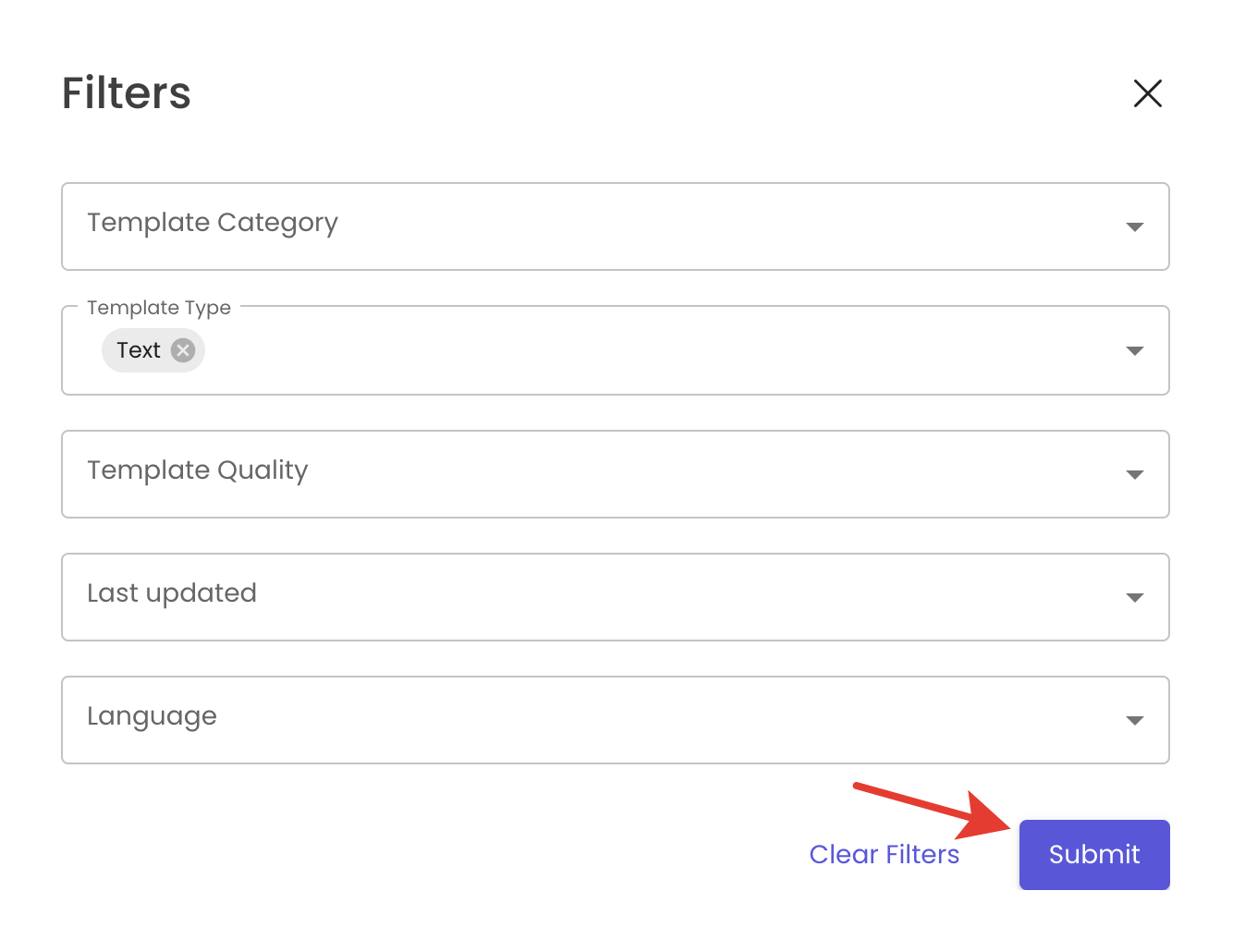Remove the Text chip from Template Type
The width and height of the screenshot is (1233, 952).
[x=183, y=350]
